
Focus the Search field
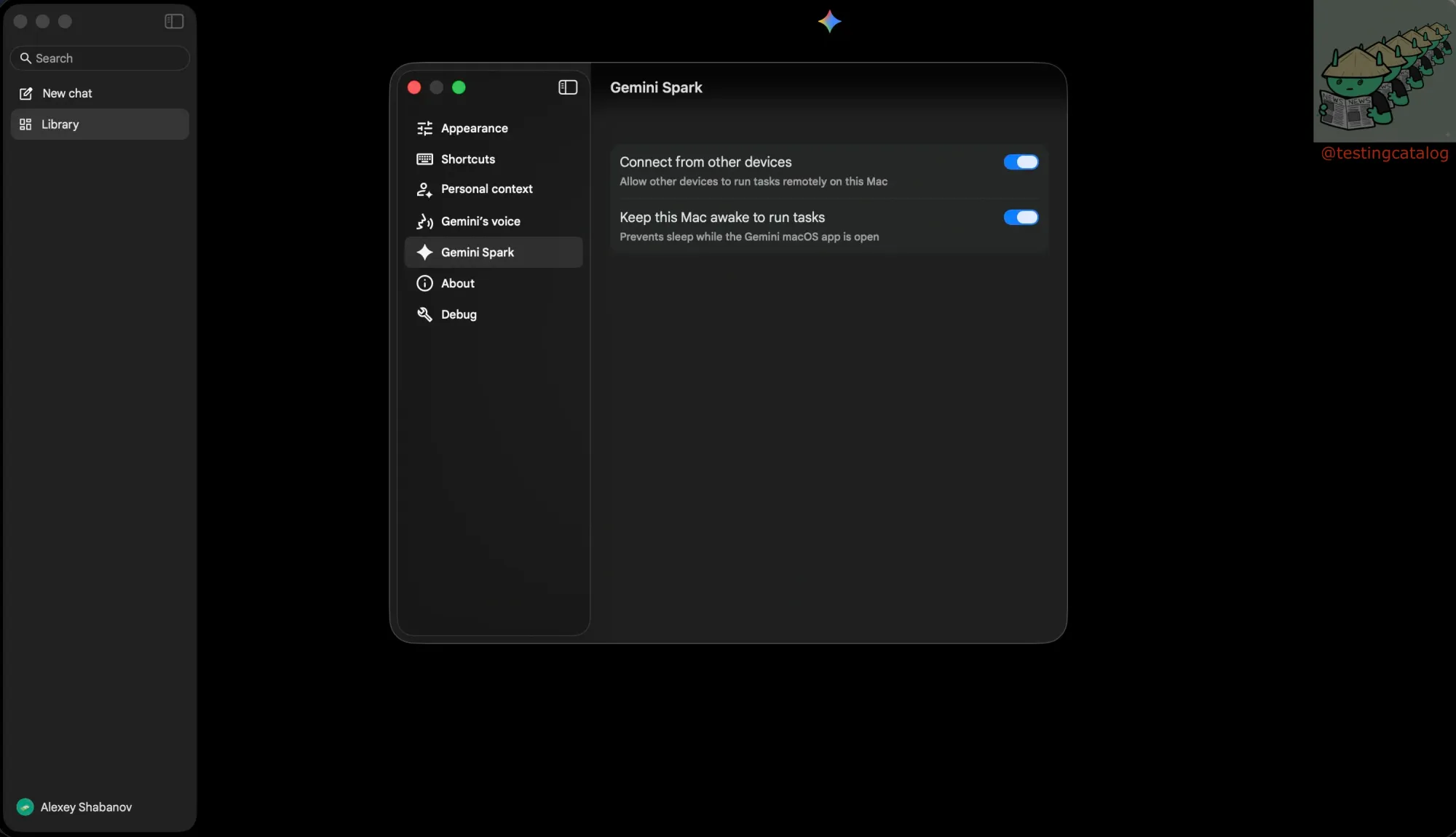[x=100, y=58]
